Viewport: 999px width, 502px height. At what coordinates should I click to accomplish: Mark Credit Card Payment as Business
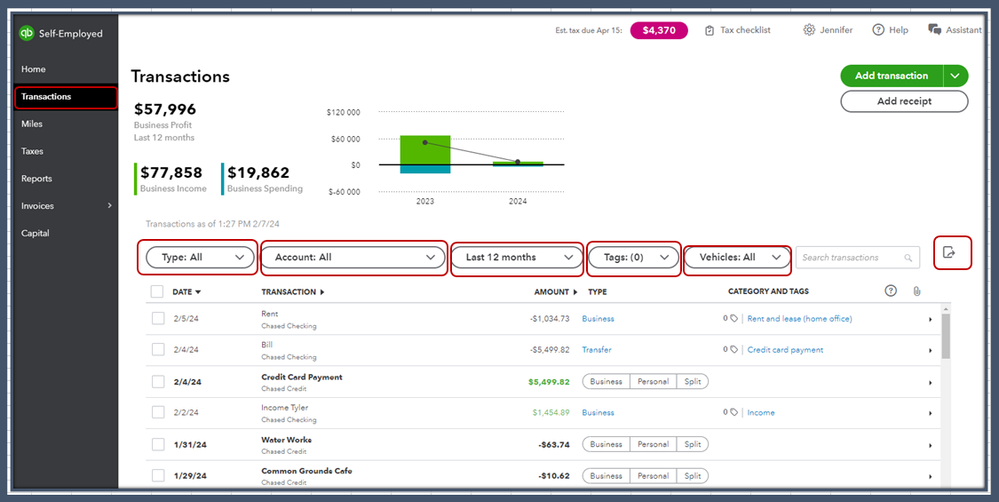tap(606, 382)
